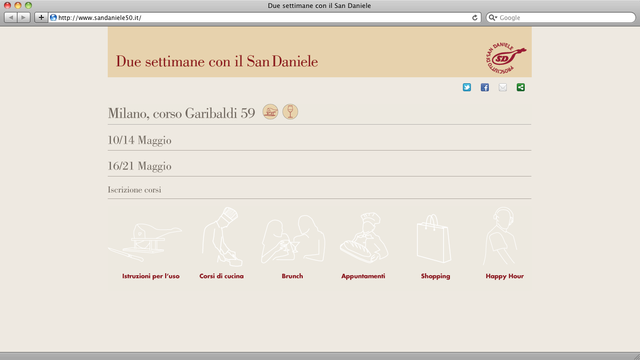Screen dimensions: 640x360
Task: Click Due settimane con il San Daniele title
Action: tap(217, 61)
